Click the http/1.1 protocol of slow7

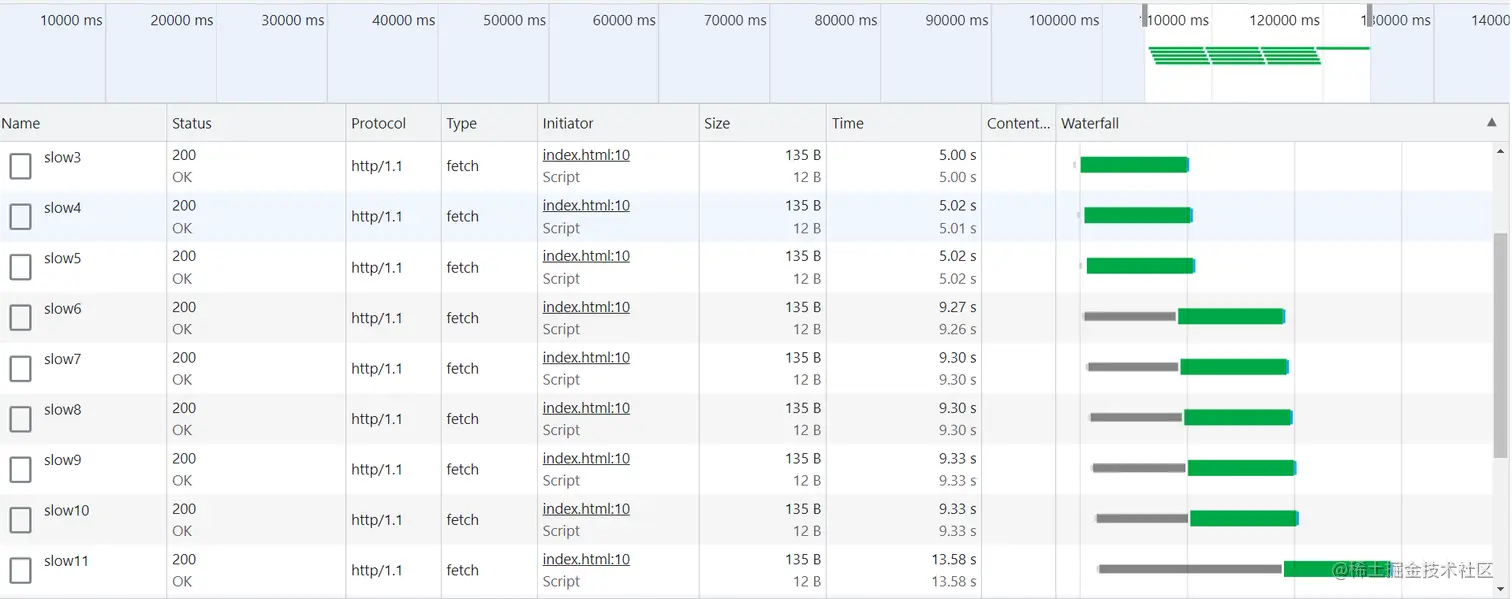point(377,368)
